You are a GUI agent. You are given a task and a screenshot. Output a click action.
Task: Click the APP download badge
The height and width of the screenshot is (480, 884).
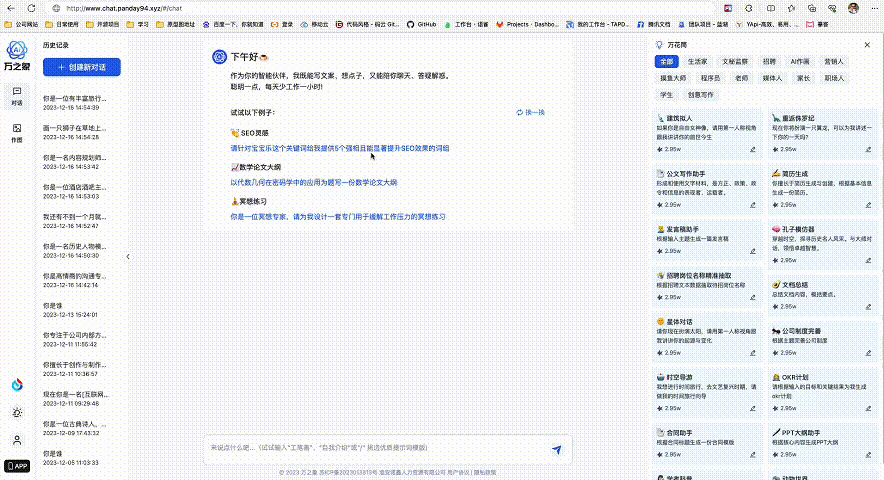pos(16,465)
